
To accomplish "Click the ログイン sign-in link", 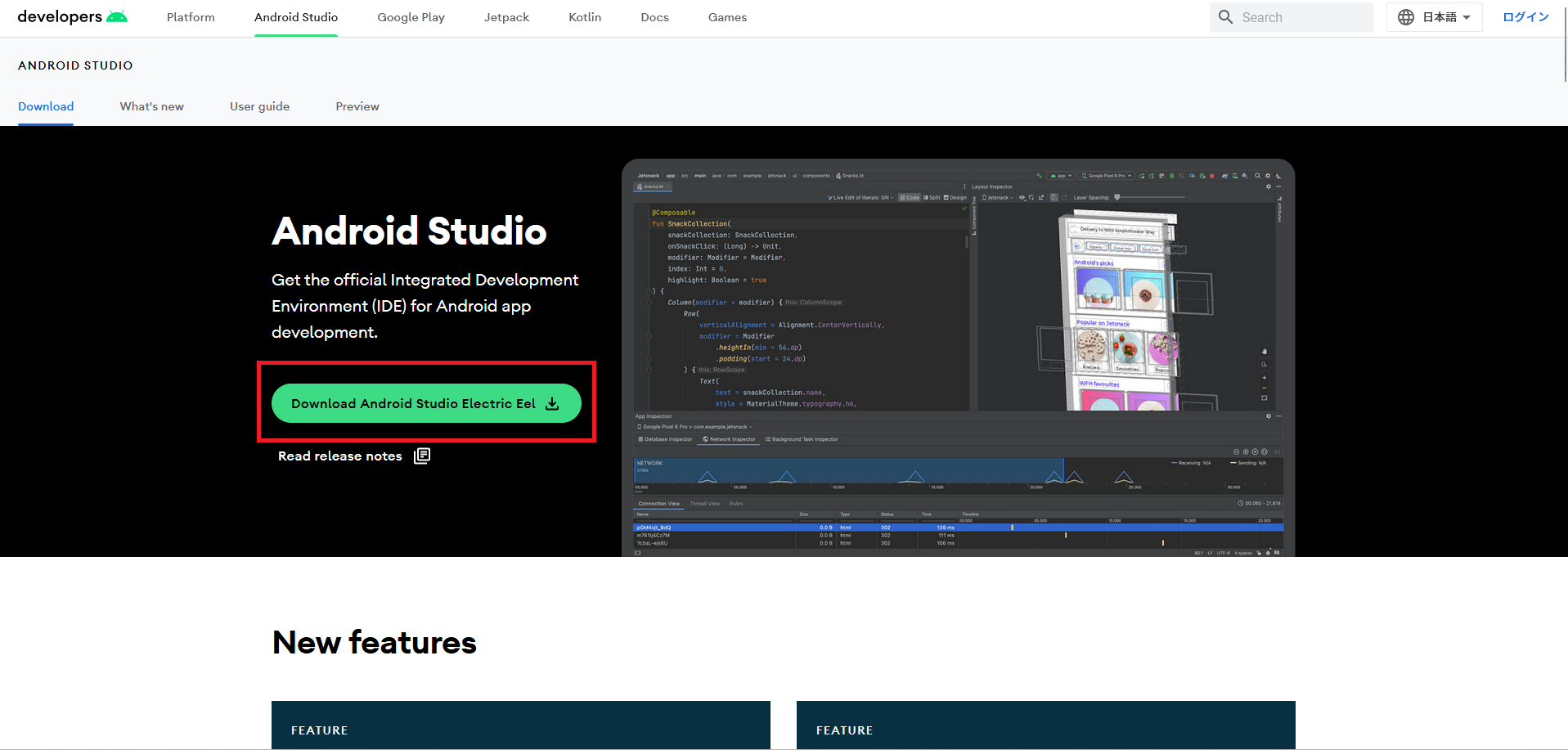I will 1525,17.
